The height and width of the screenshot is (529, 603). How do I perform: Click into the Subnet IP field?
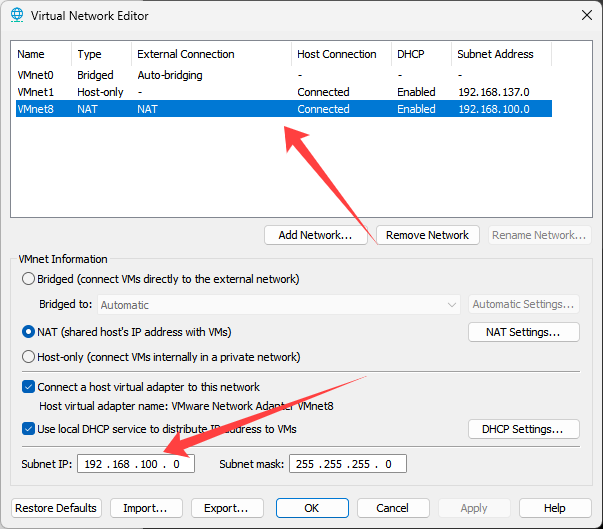137,464
